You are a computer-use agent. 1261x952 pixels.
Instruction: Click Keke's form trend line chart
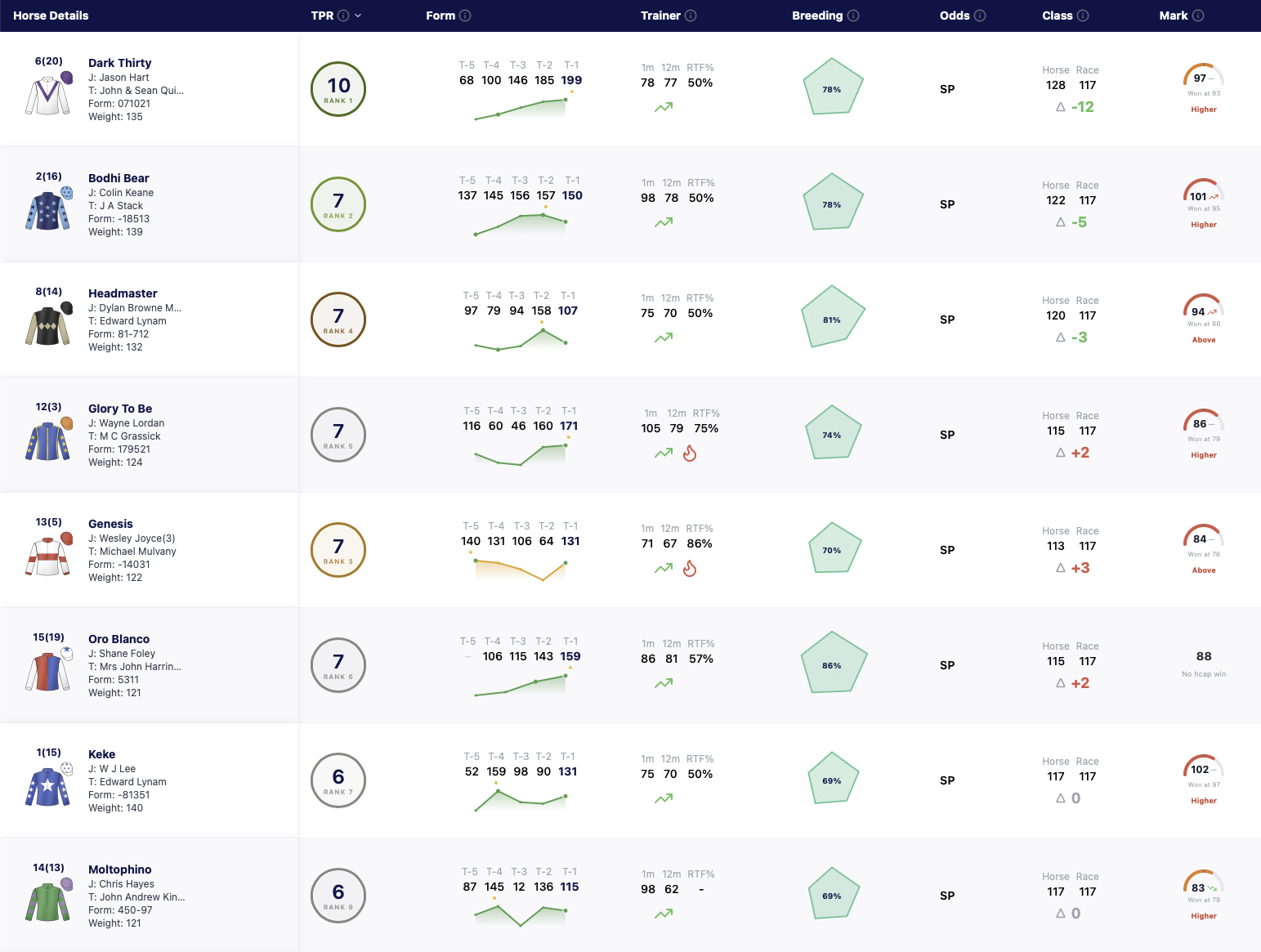pos(521,799)
